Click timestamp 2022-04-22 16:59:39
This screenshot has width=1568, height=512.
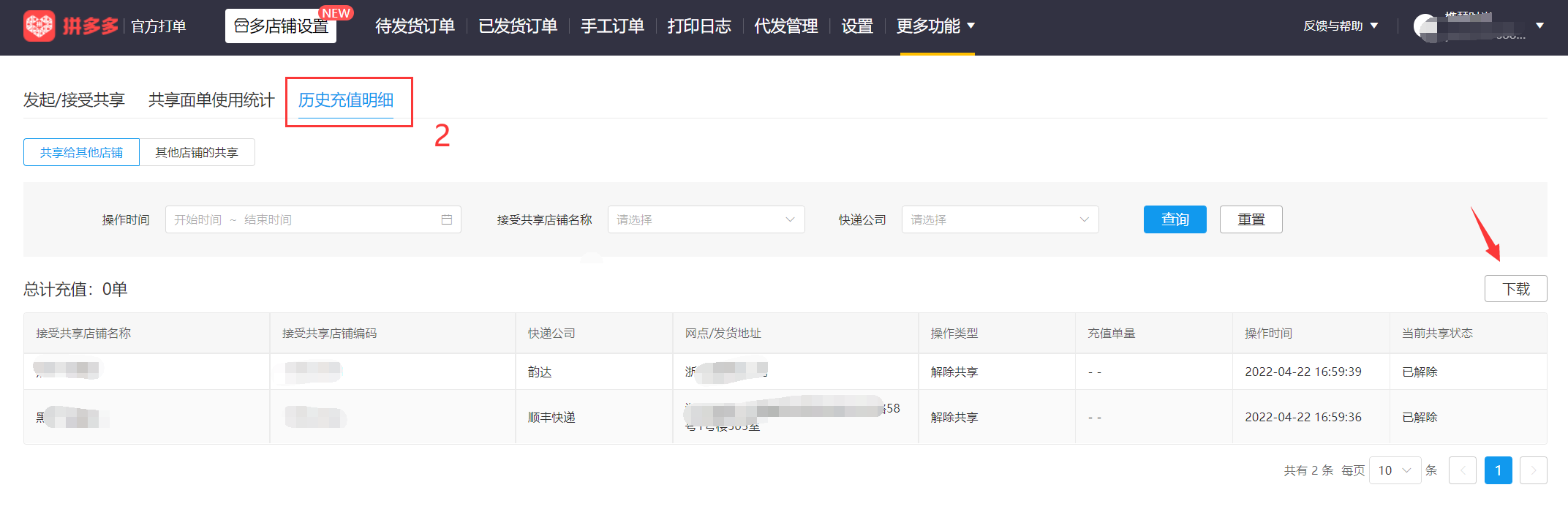point(1303,372)
